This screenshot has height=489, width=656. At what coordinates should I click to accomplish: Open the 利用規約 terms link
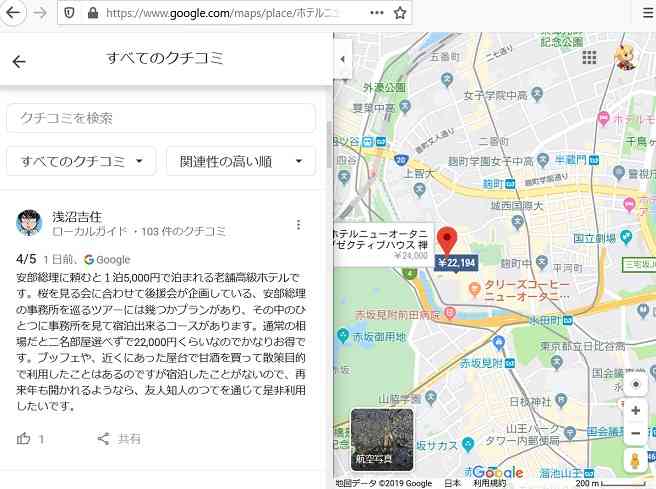489,484
